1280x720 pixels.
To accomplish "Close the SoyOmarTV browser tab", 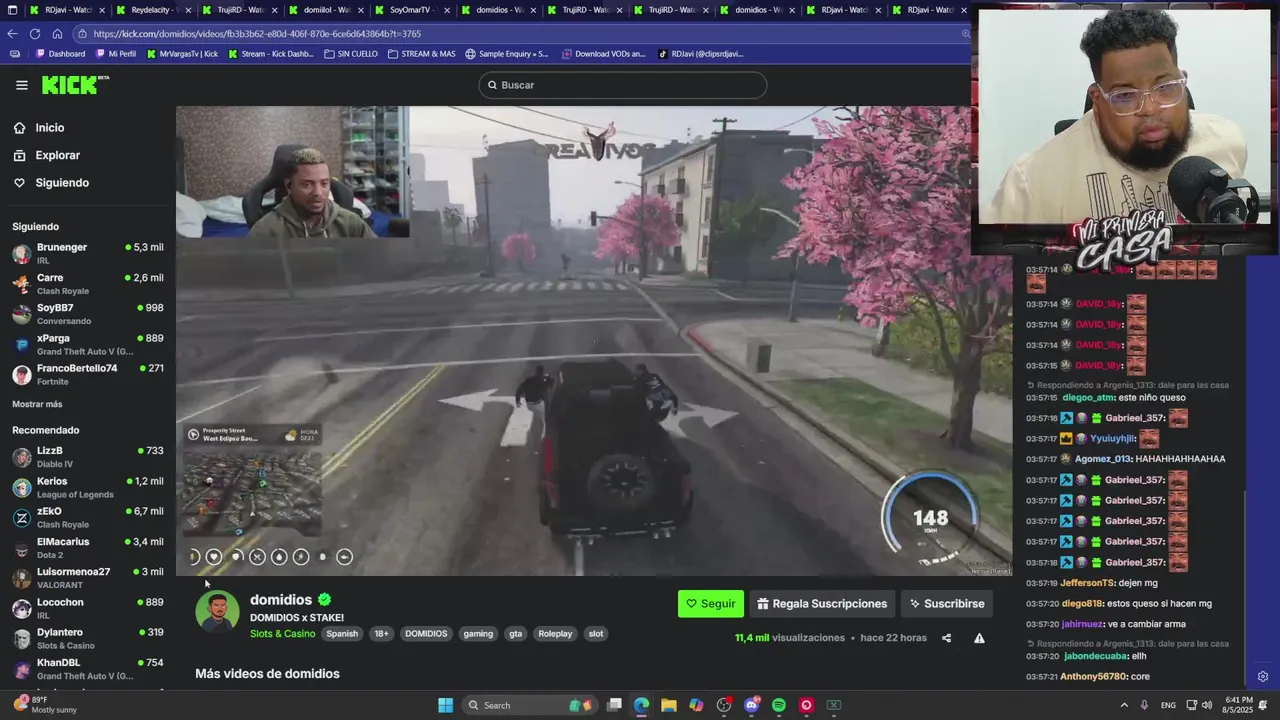I will point(446,10).
